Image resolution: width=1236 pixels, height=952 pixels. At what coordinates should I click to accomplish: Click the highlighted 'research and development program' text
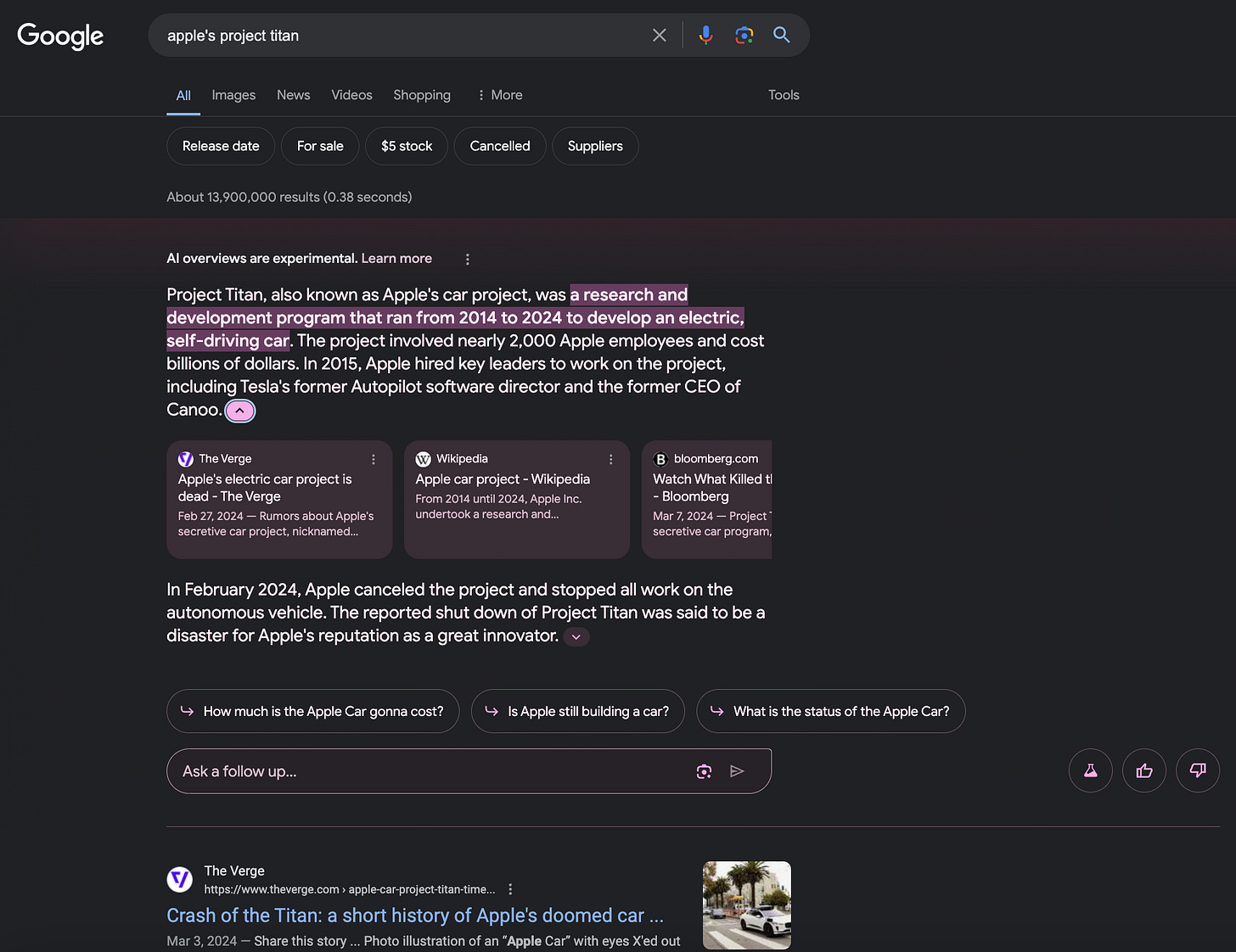[455, 317]
